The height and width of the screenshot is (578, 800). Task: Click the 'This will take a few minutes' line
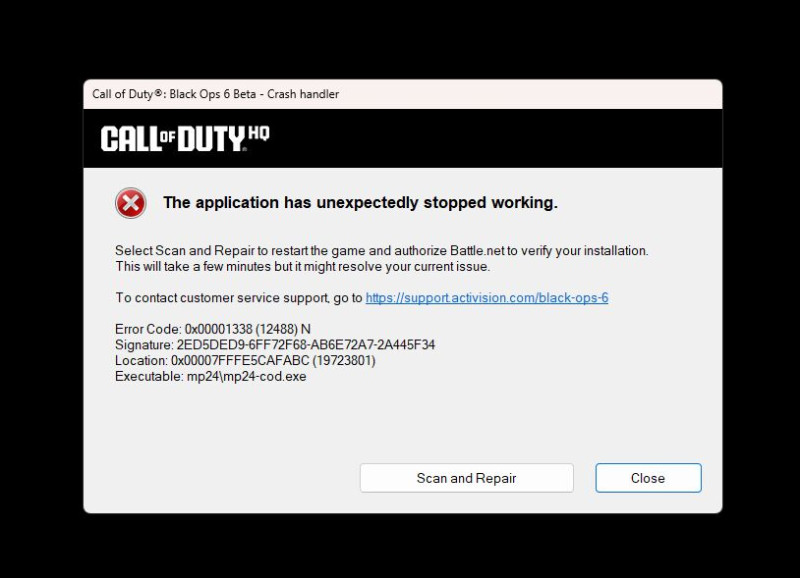coord(303,266)
